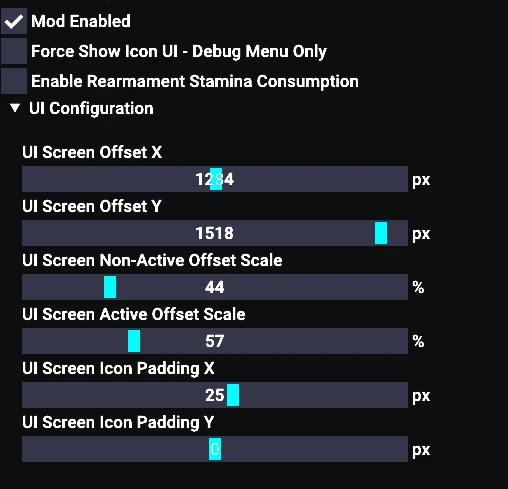Uncheck the Mod Enabled checkbox
508x489 pixels.
coord(14,21)
